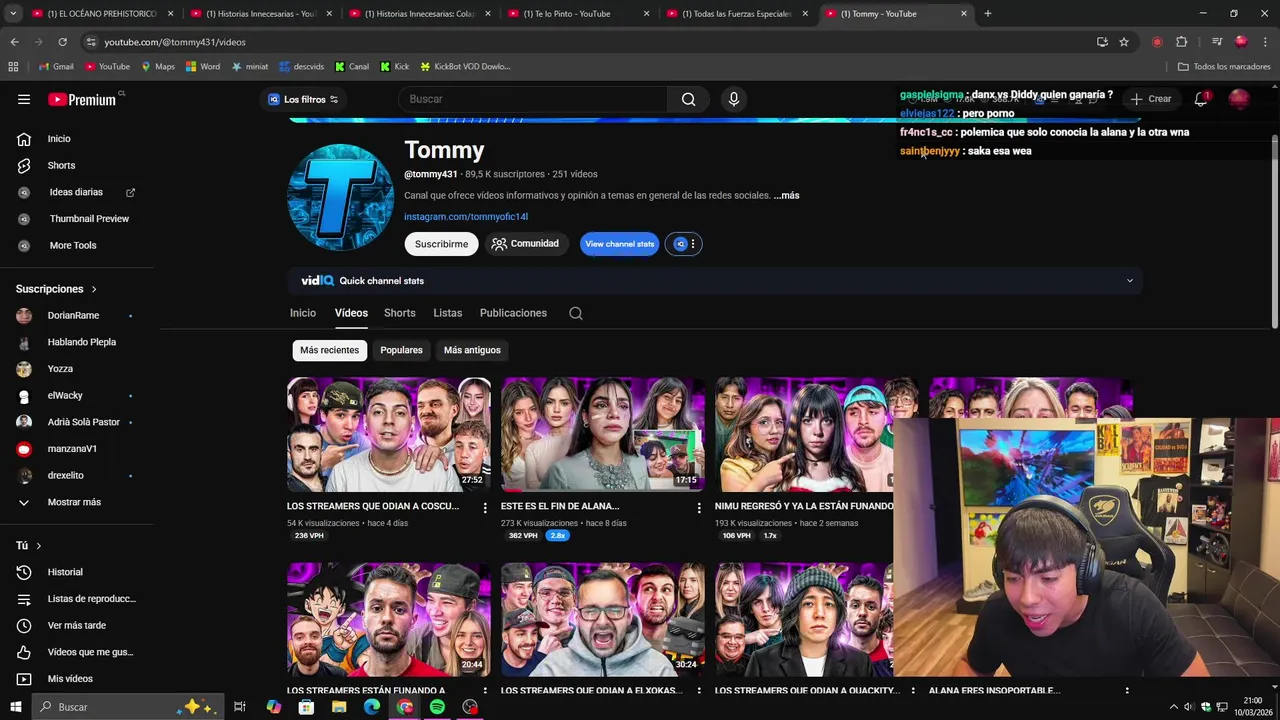Open the Todos los marcadores folder
Viewport: 1280px width, 720px height.
coord(1224,67)
